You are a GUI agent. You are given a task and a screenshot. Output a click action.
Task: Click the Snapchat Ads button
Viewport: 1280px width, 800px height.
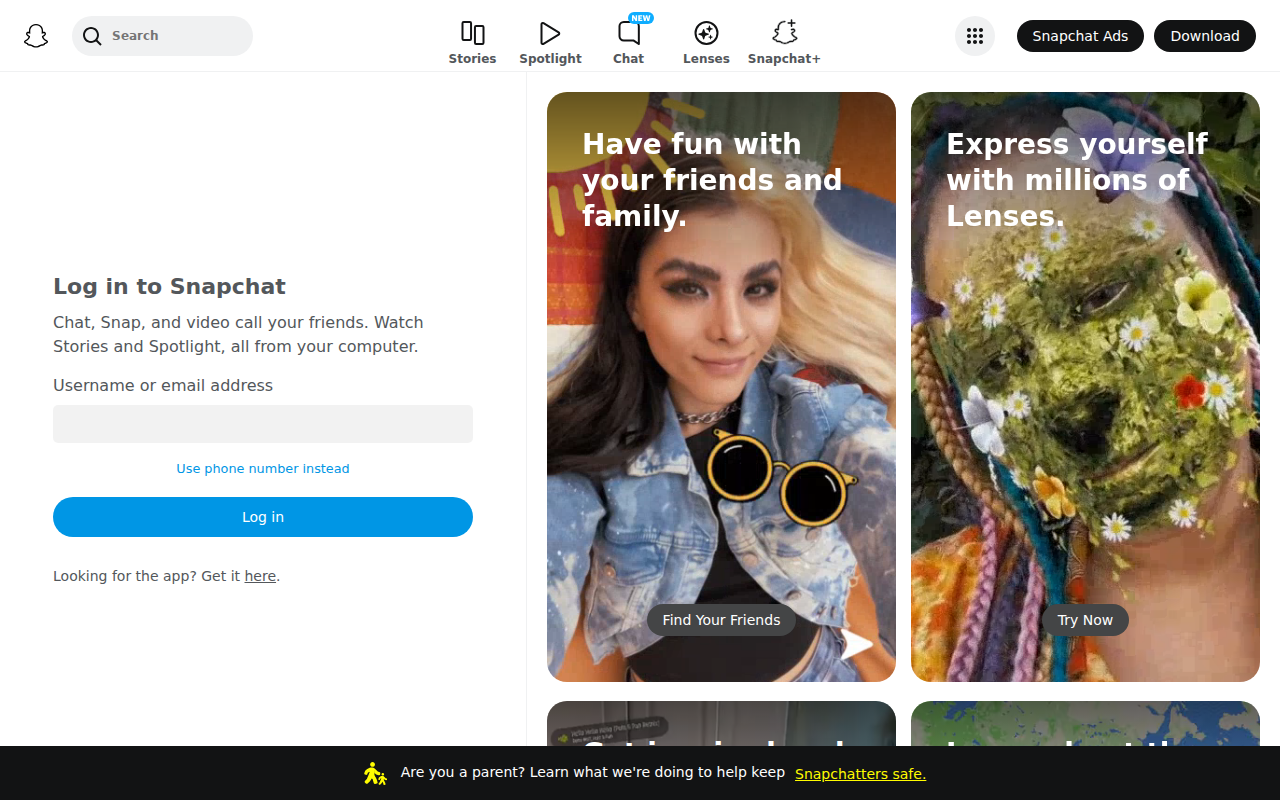[x=1080, y=36]
